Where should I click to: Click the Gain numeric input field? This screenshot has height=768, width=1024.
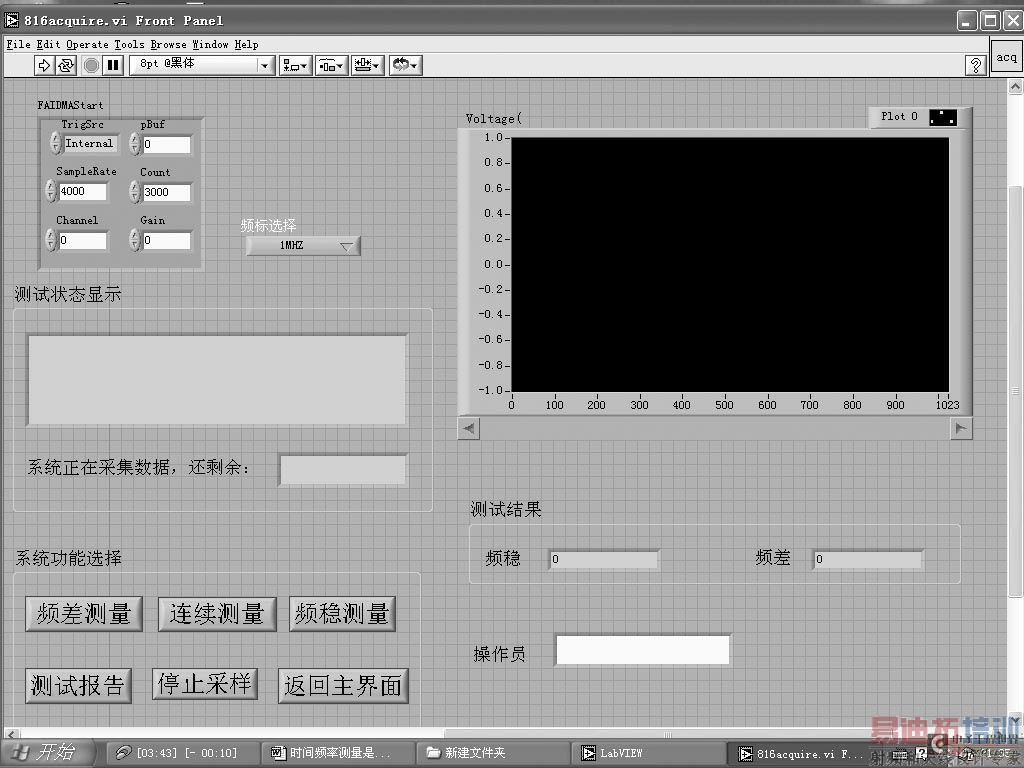(x=167, y=240)
